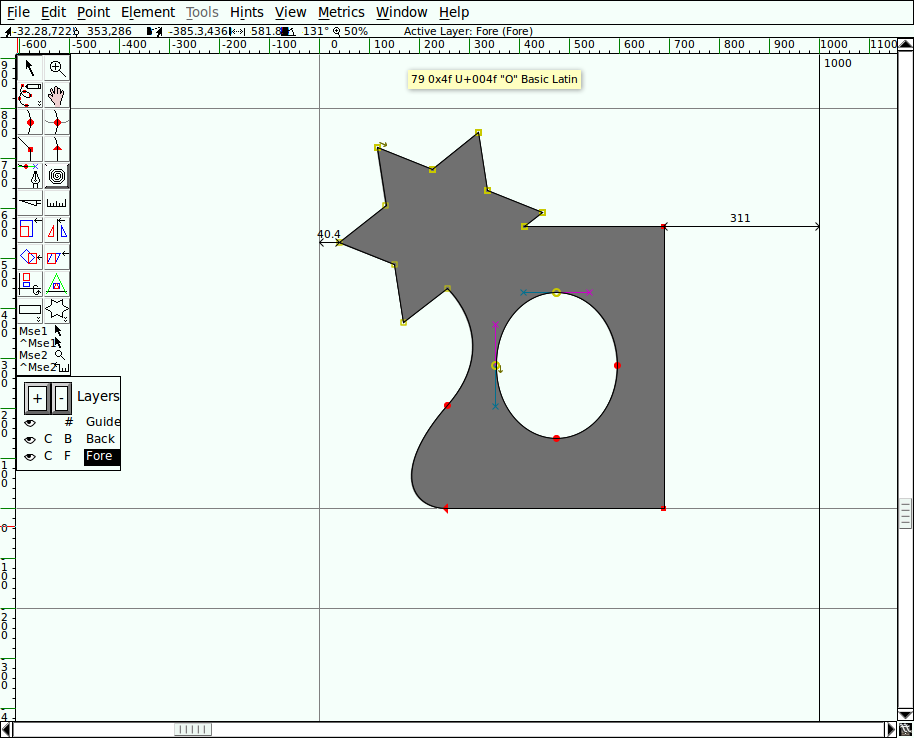
Task: Click the plus button to add layer
Action: tap(37, 398)
